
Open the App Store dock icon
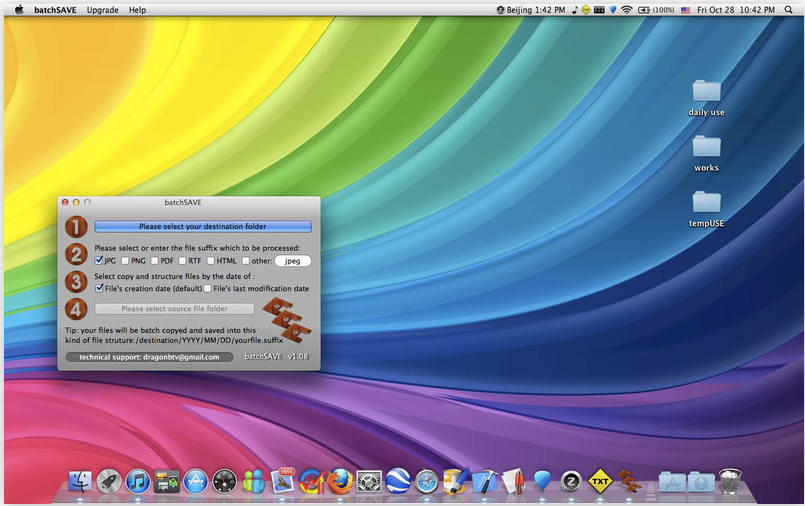coord(196,482)
